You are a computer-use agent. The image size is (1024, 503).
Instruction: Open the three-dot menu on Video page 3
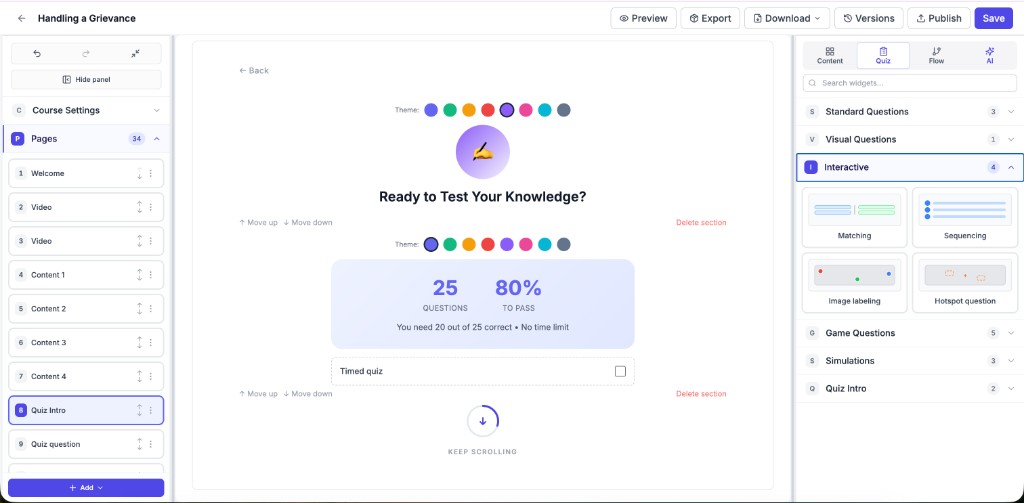click(x=151, y=241)
